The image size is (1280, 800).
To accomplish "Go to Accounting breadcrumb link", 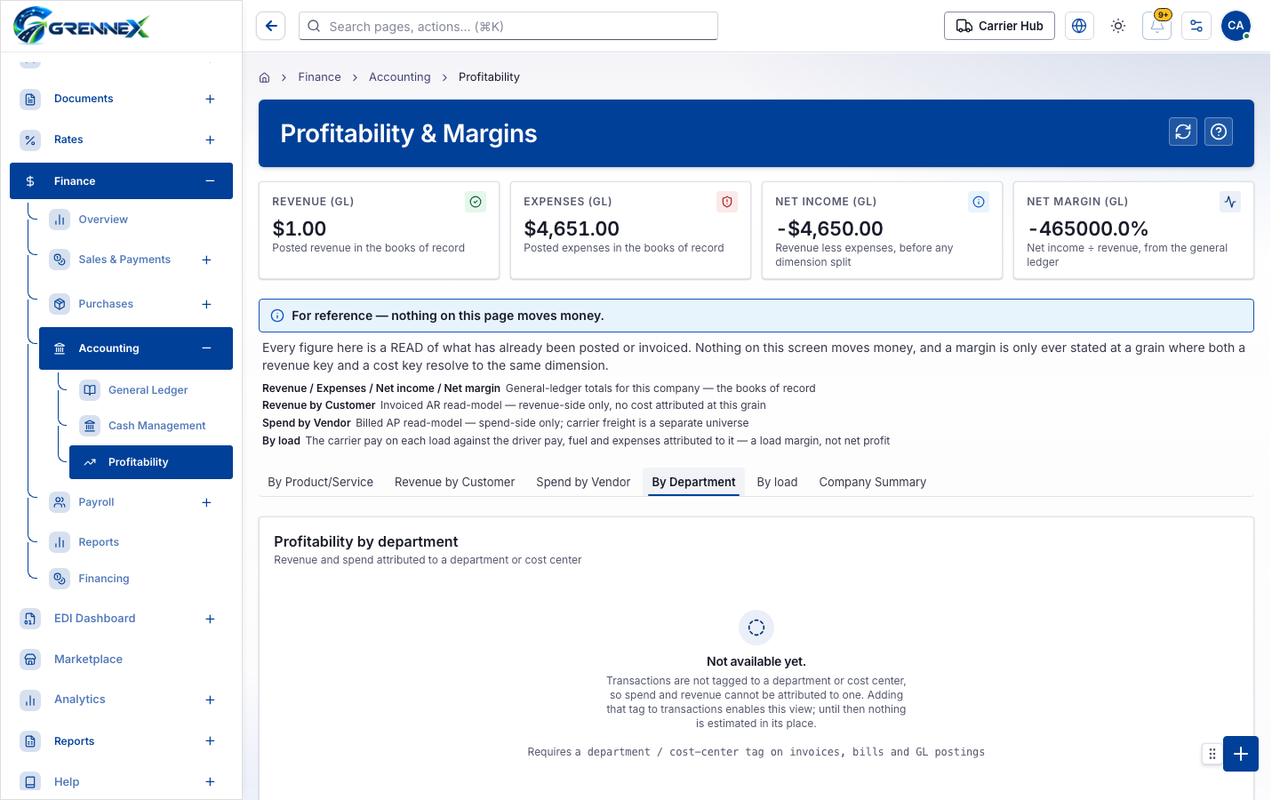I will [399, 77].
